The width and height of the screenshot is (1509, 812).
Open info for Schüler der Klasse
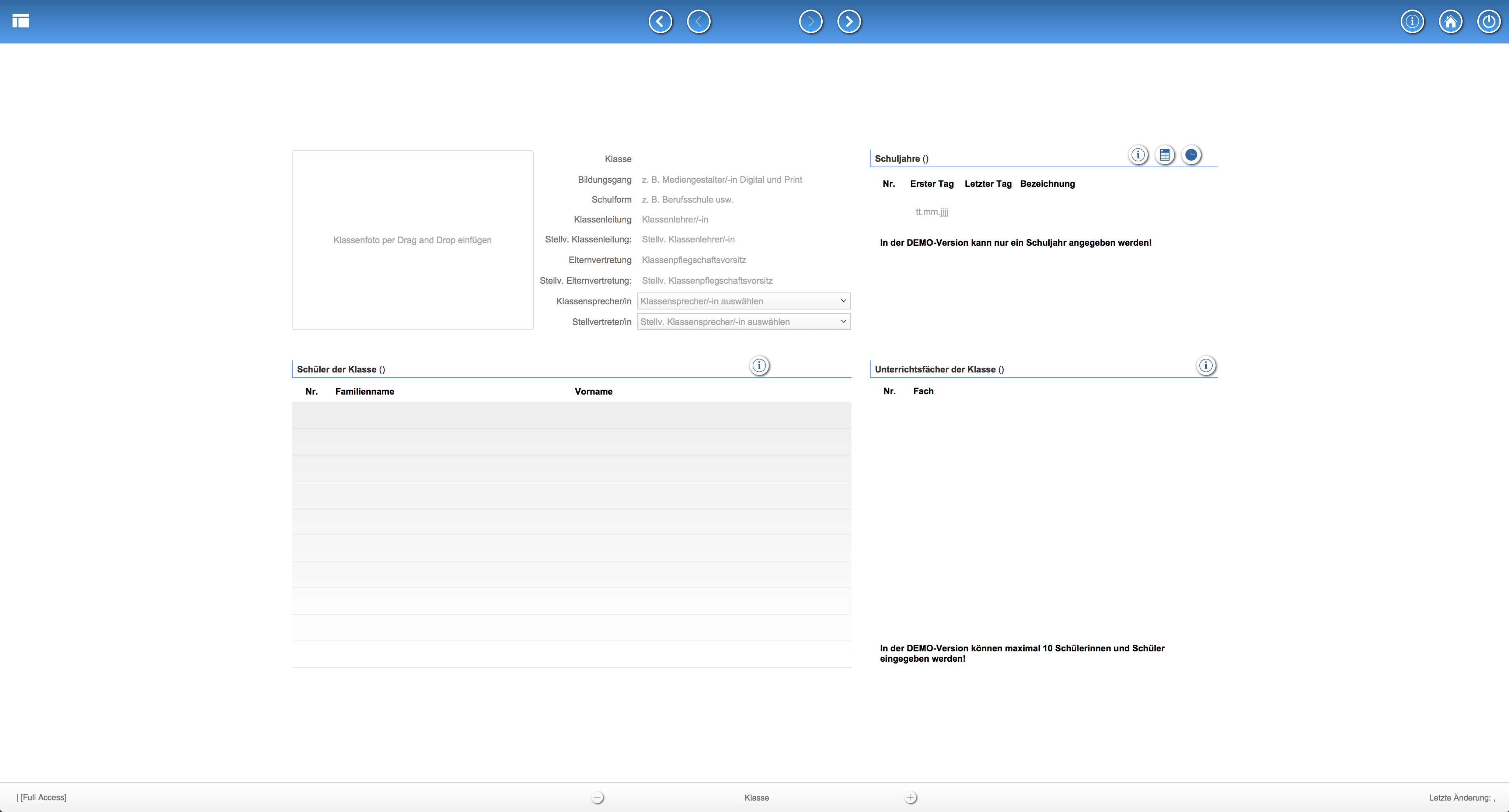[759, 366]
